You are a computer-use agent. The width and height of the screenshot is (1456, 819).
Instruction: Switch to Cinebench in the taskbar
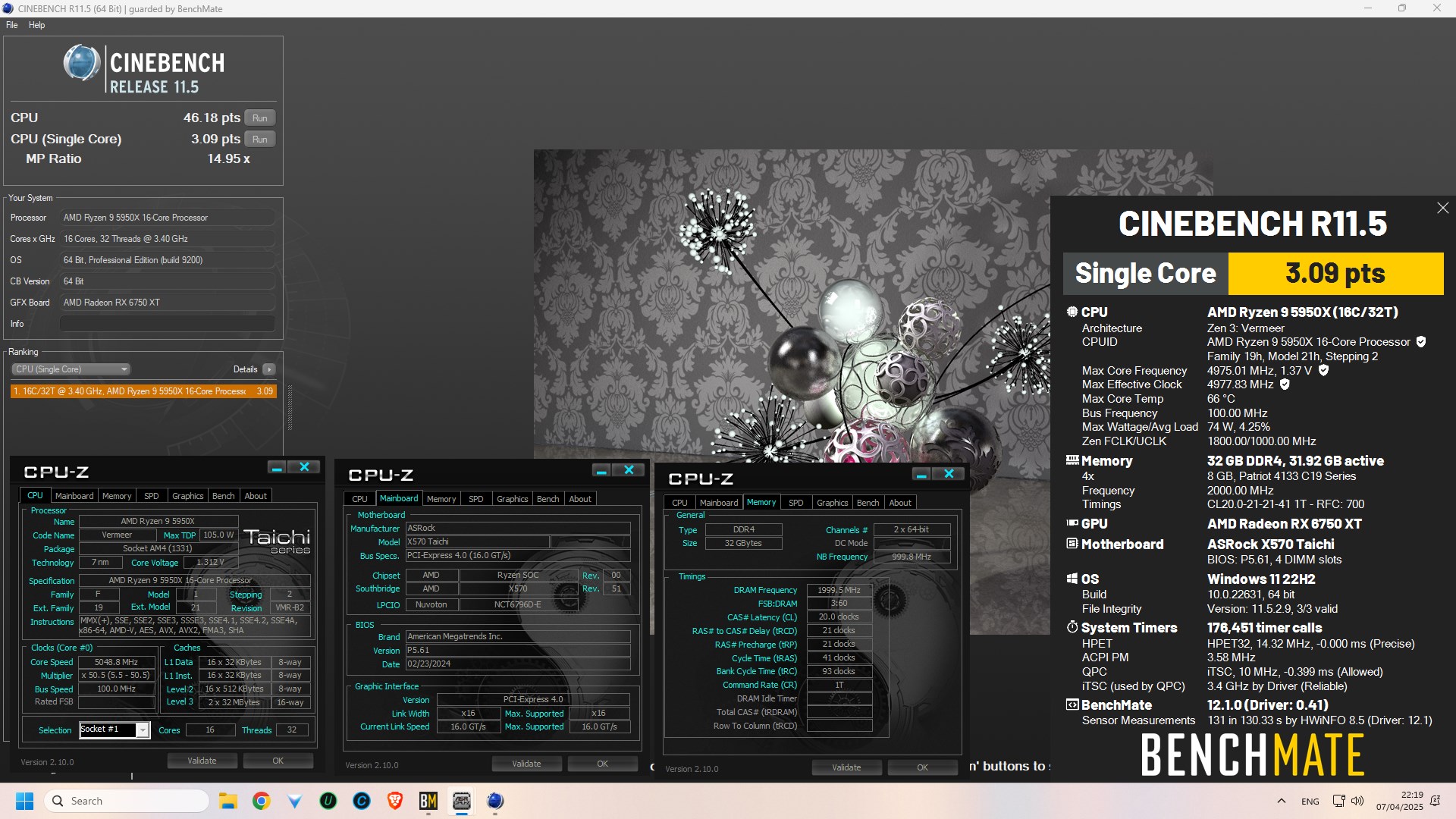[495, 801]
